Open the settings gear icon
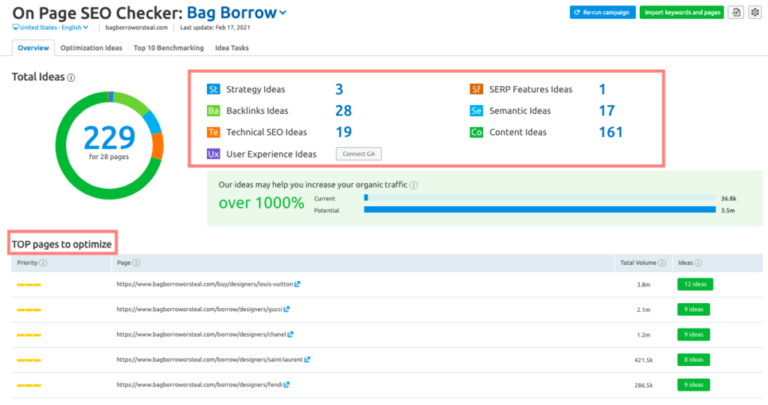Screen dimensions: 768x405 coord(755,12)
